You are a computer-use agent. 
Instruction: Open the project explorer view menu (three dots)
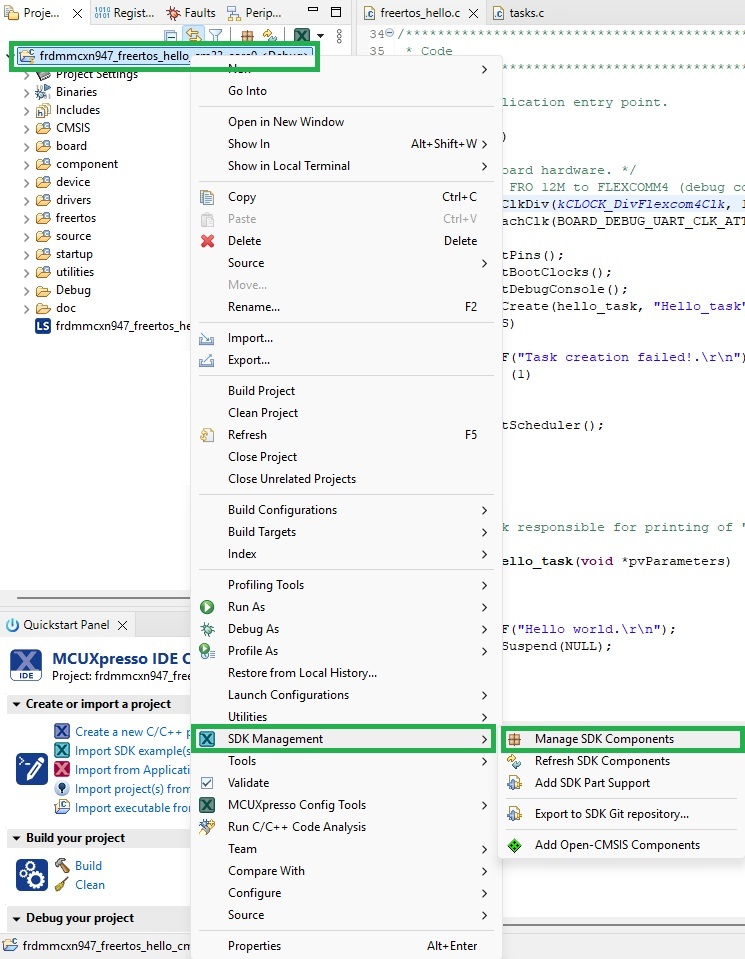(339, 36)
